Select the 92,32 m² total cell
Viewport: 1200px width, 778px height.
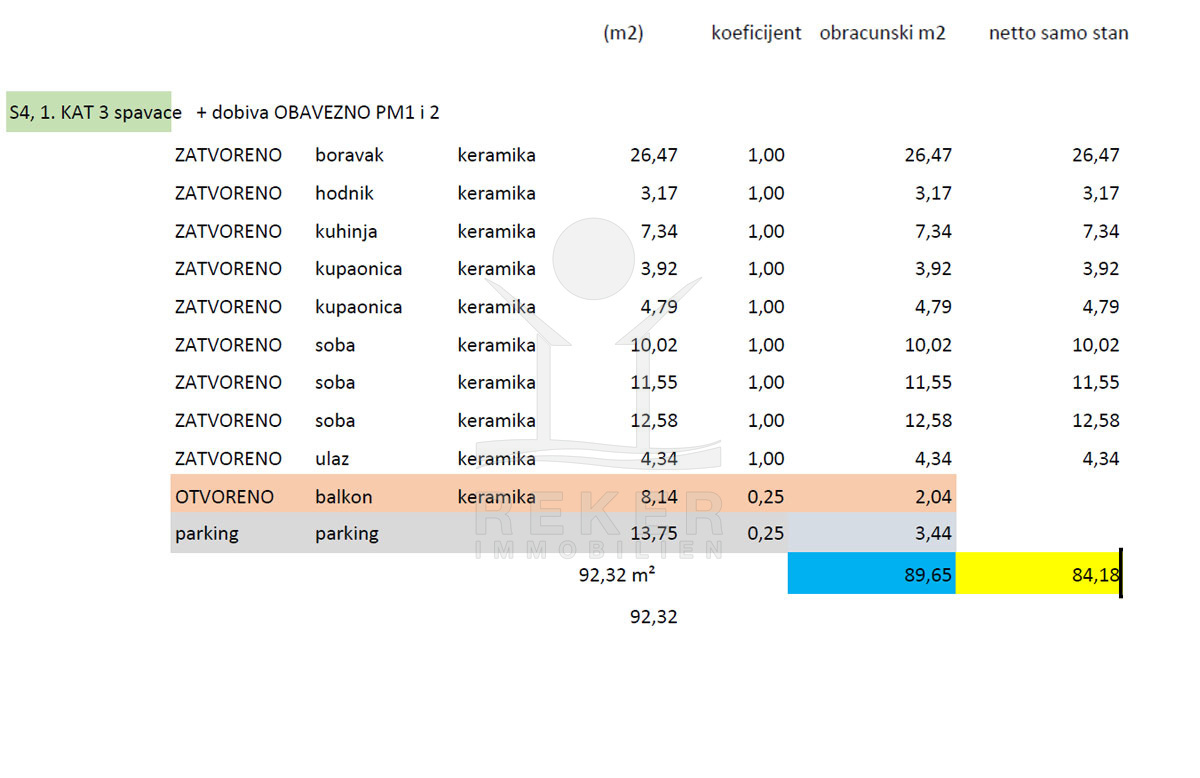(x=616, y=575)
